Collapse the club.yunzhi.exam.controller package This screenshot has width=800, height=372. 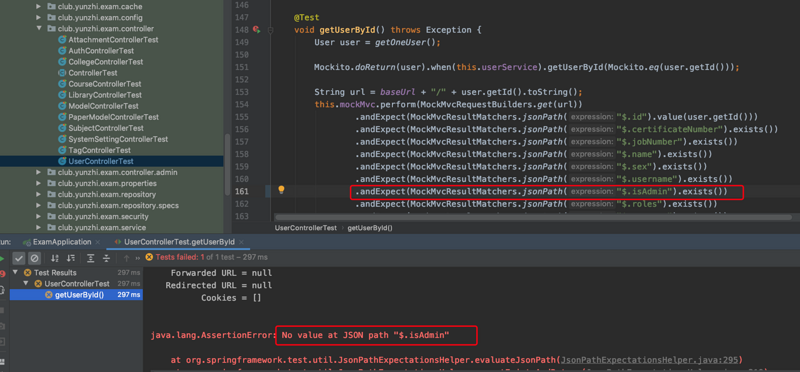(38, 29)
